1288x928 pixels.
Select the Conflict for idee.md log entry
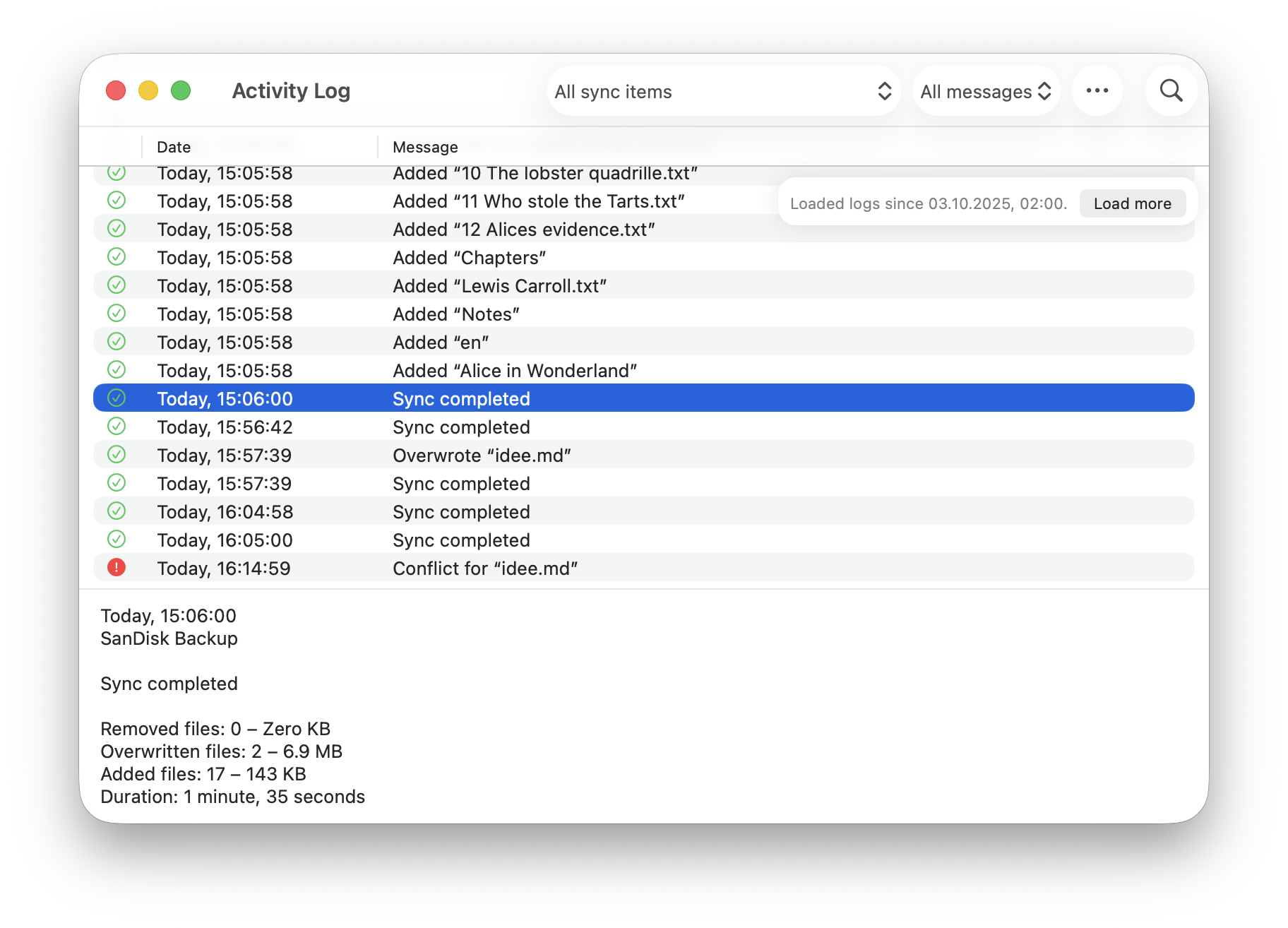(x=485, y=569)
